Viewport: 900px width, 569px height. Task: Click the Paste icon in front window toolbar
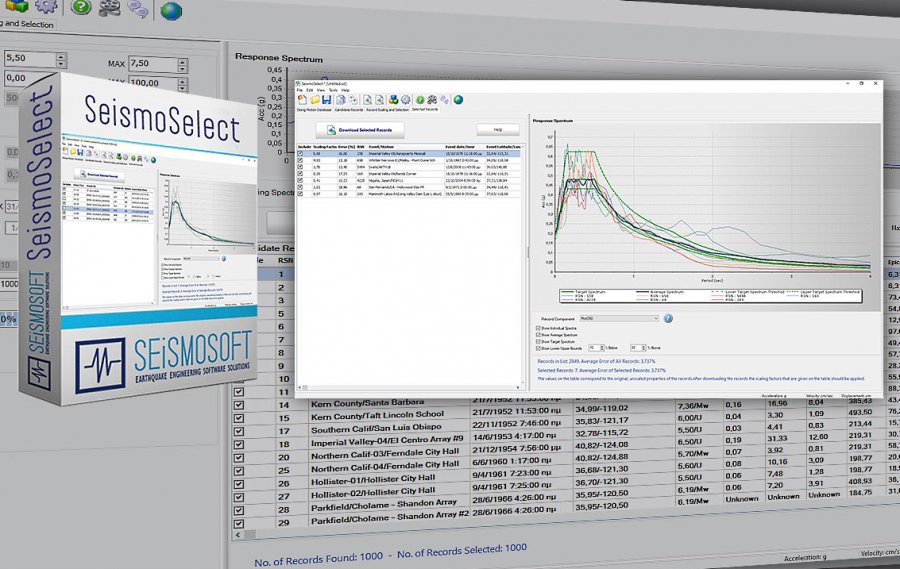[x=354, y=99]
